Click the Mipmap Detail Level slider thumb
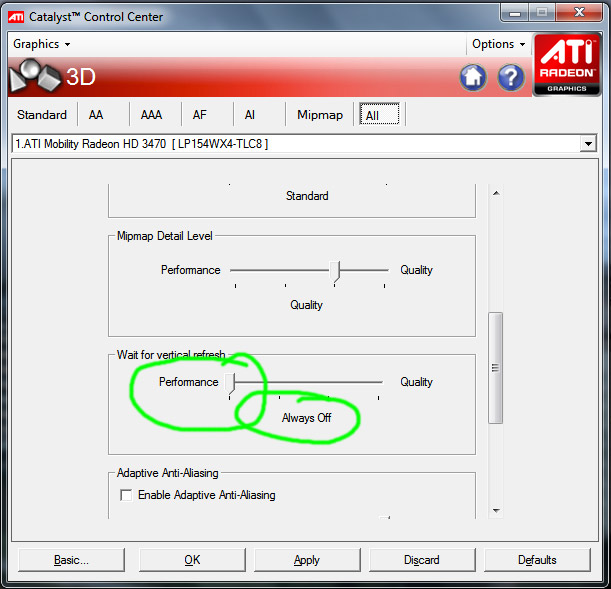Screen dimensions: 611x589 335,272
